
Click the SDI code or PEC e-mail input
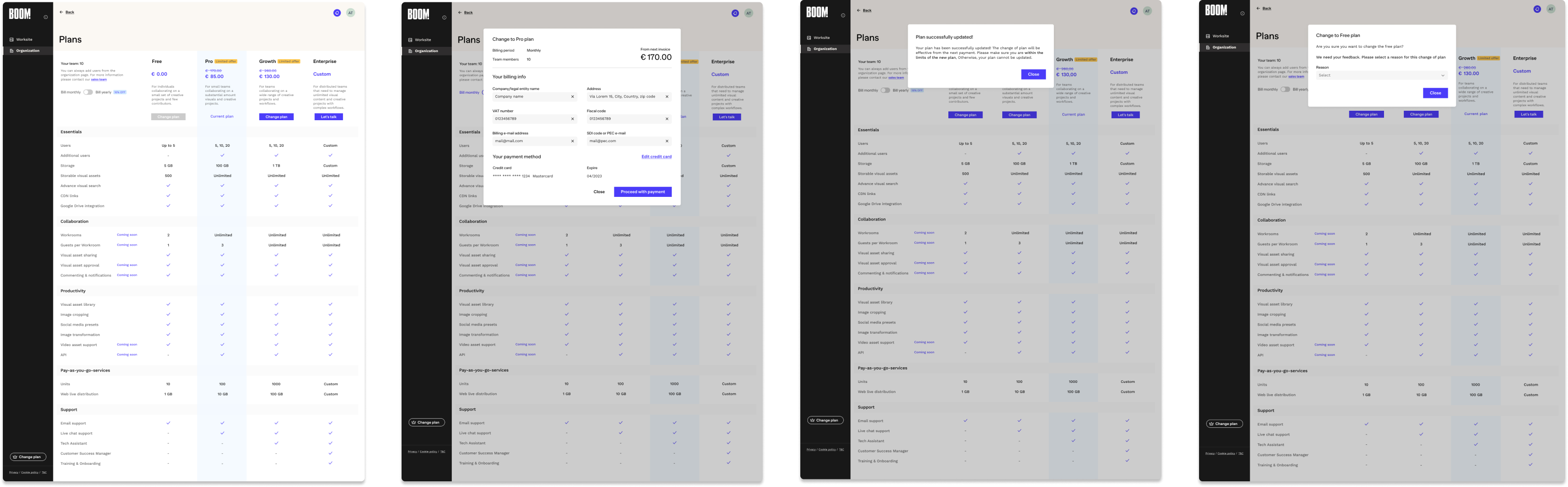point(624,141)
